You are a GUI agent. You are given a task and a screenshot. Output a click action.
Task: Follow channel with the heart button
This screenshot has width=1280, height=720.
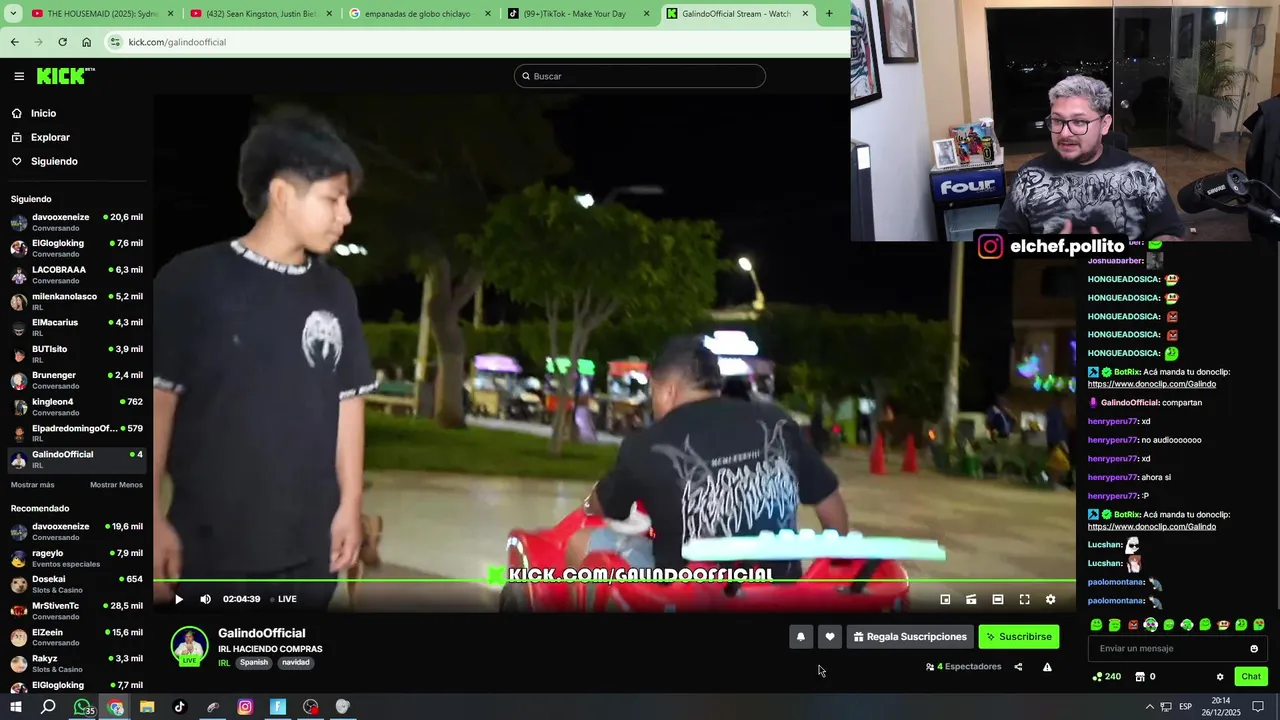coord(829,636)
